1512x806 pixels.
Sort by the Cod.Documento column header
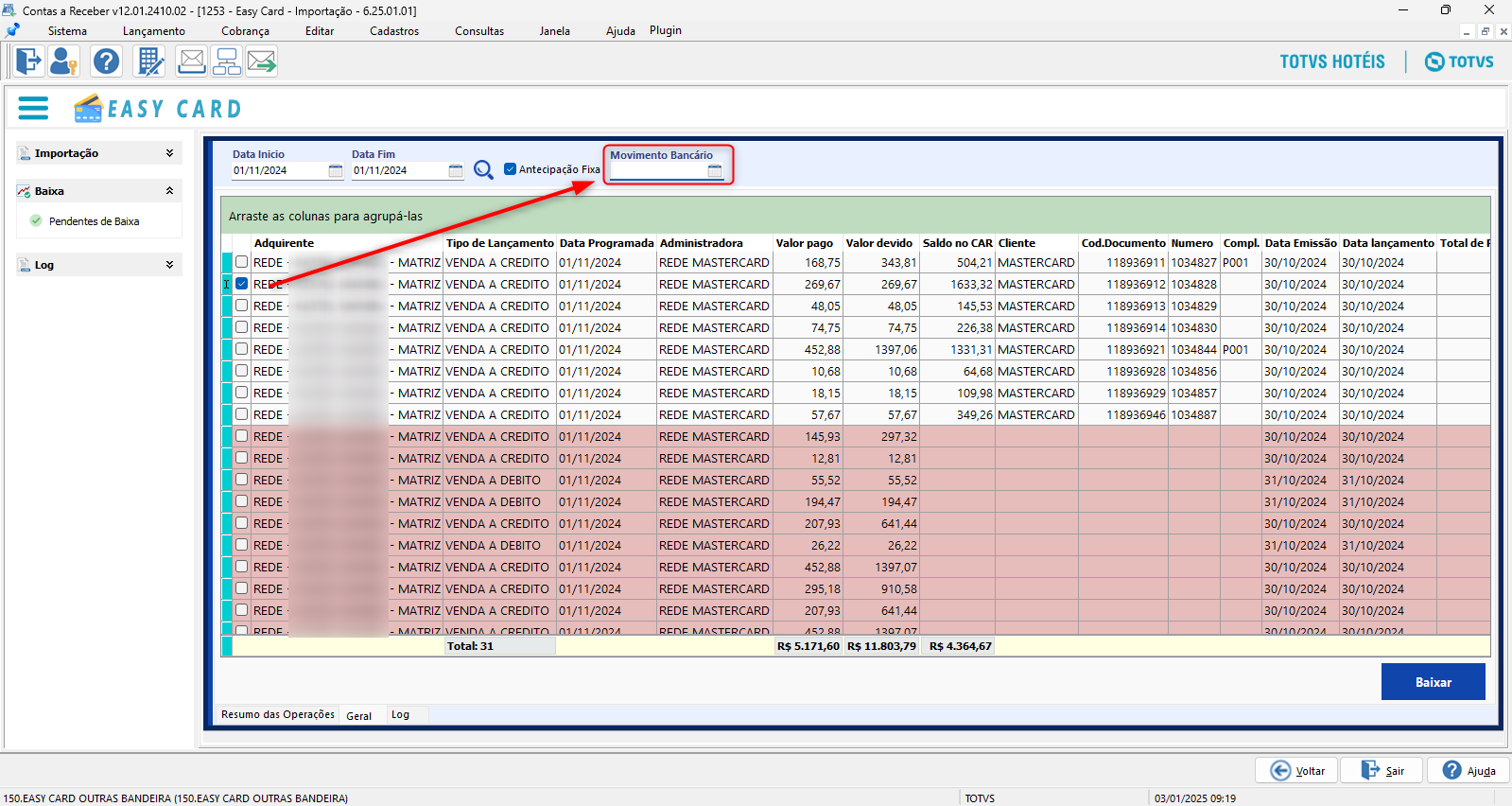(x=1123, y=243)
